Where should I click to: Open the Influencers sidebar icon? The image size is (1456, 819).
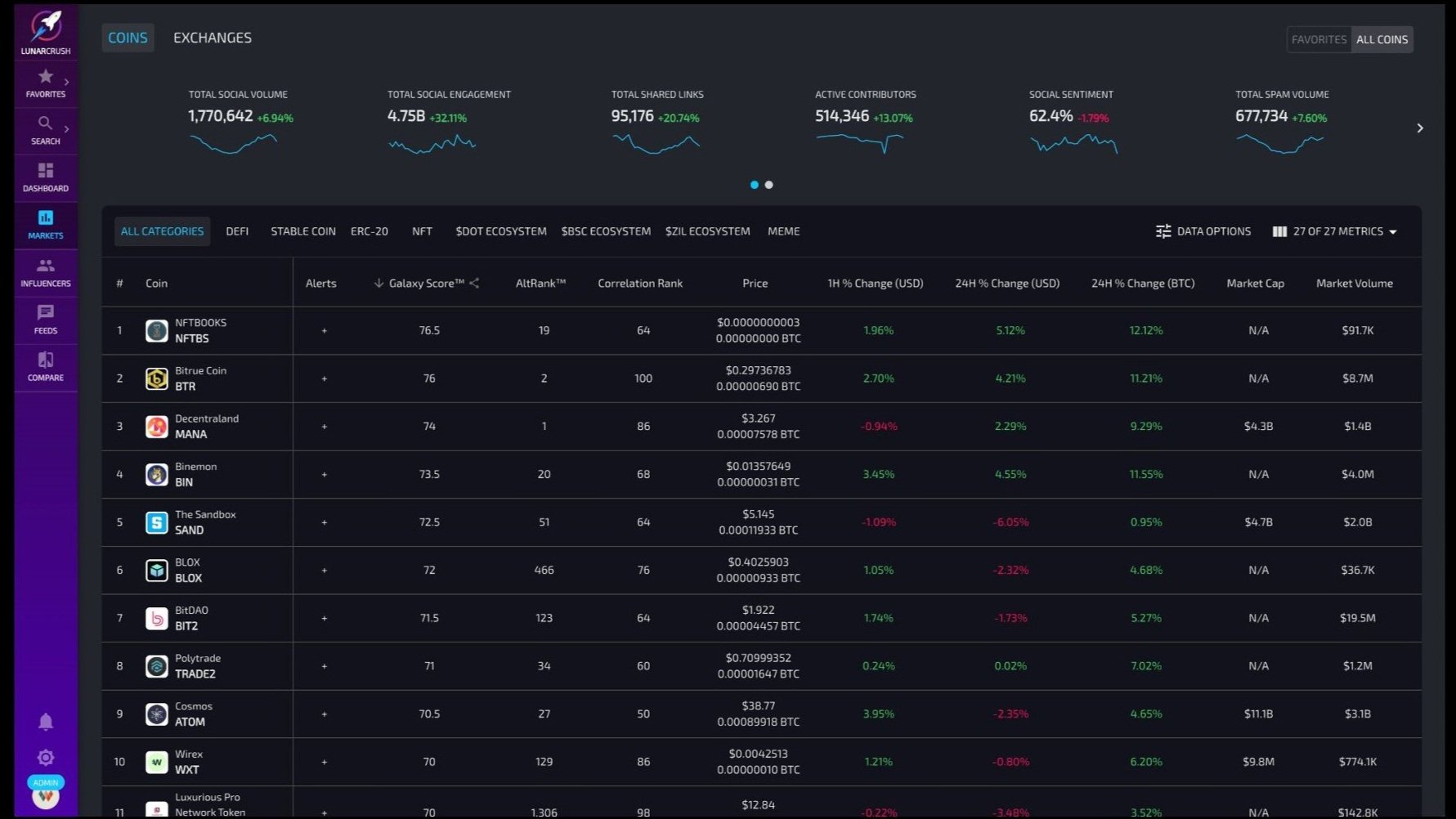click(45, 266)
